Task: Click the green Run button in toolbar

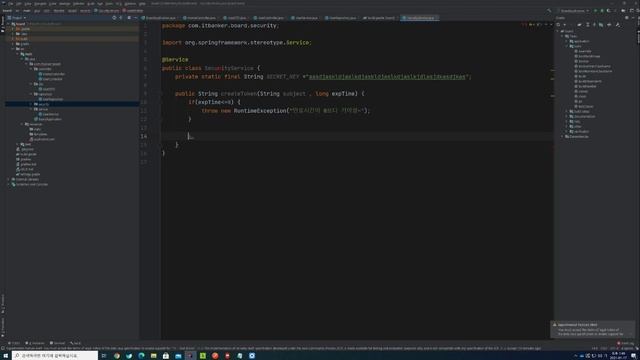Action: click(x=596, y=11)
